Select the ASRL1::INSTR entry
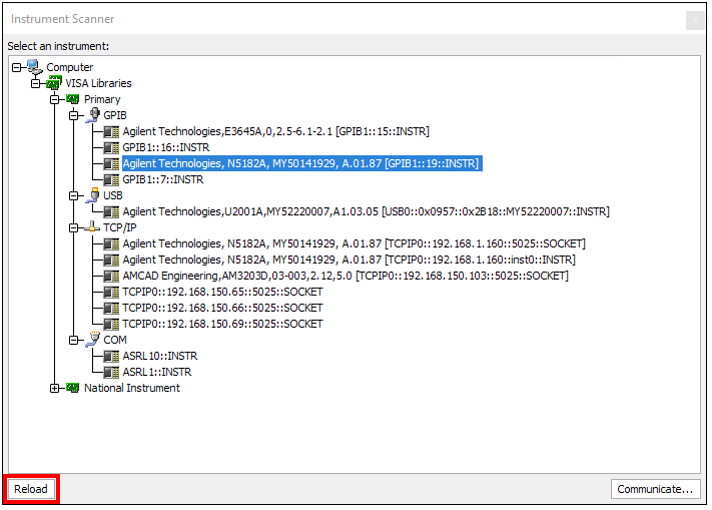The image size is (712, 510). pyautogui.click(x=157, y=372)
